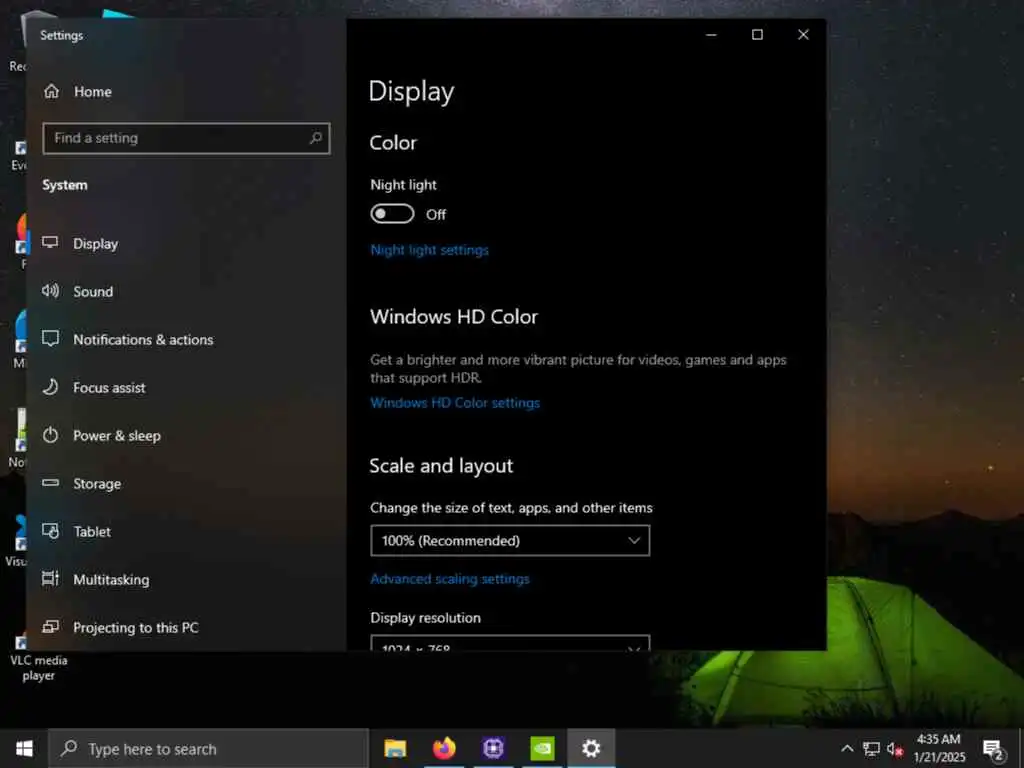
Task: Click the Tablet icon in sidebar
Action: pos(50,530)
